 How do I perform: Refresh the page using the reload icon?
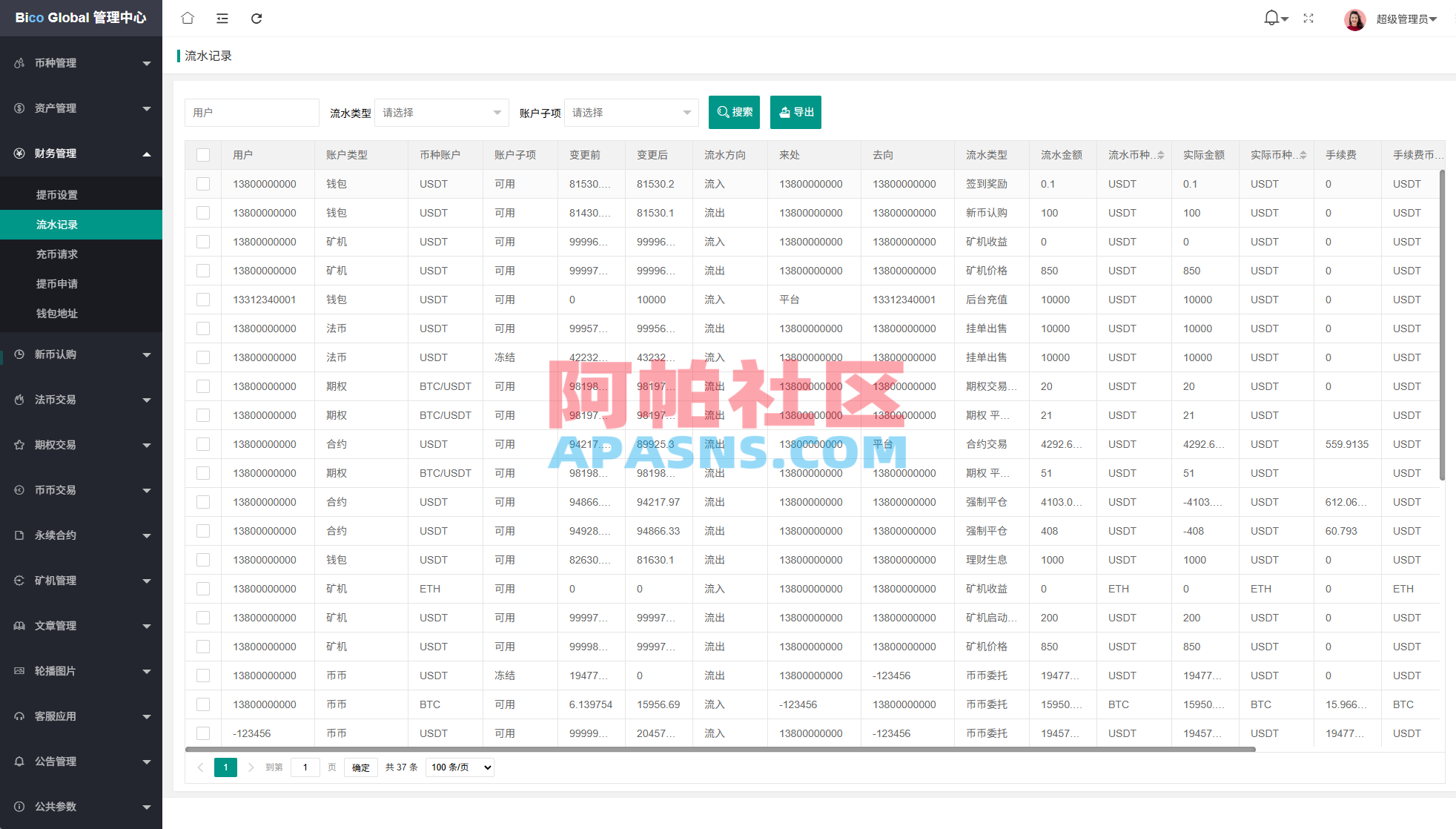[257, 18]
